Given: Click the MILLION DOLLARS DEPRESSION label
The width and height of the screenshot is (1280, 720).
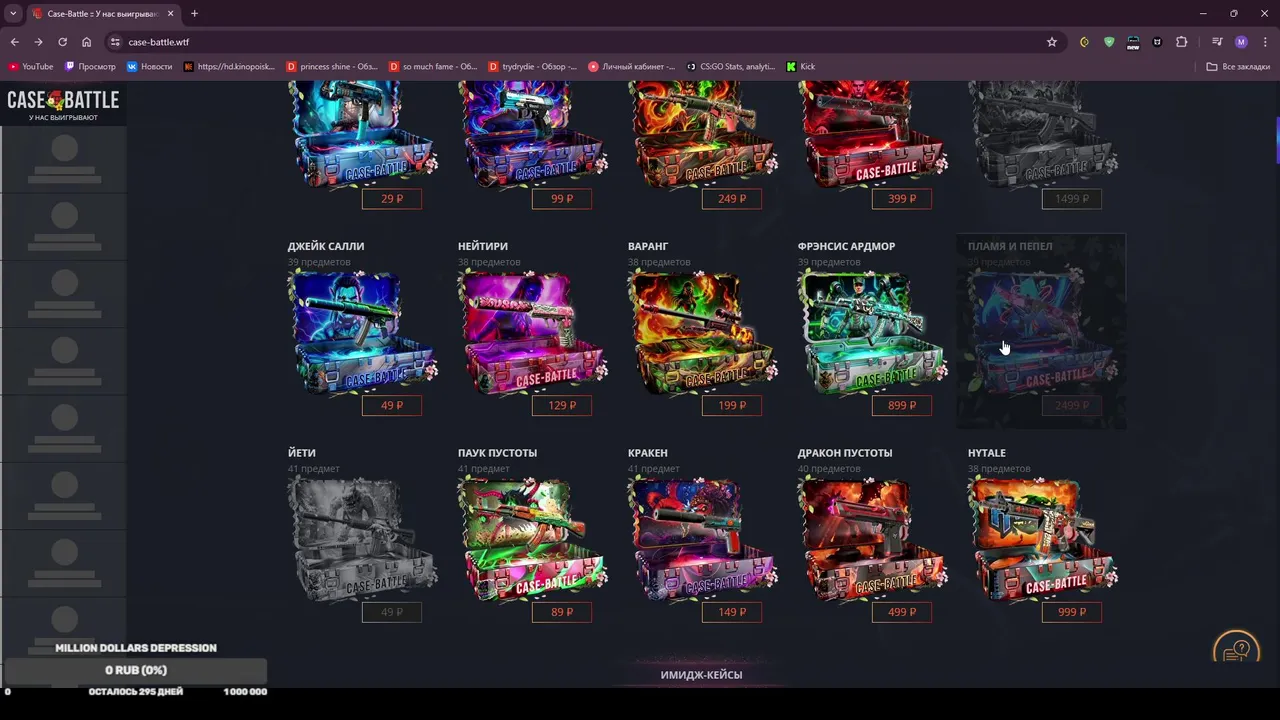Looking at the screenshot, I should pyautogui.click(x=136, y=648).
